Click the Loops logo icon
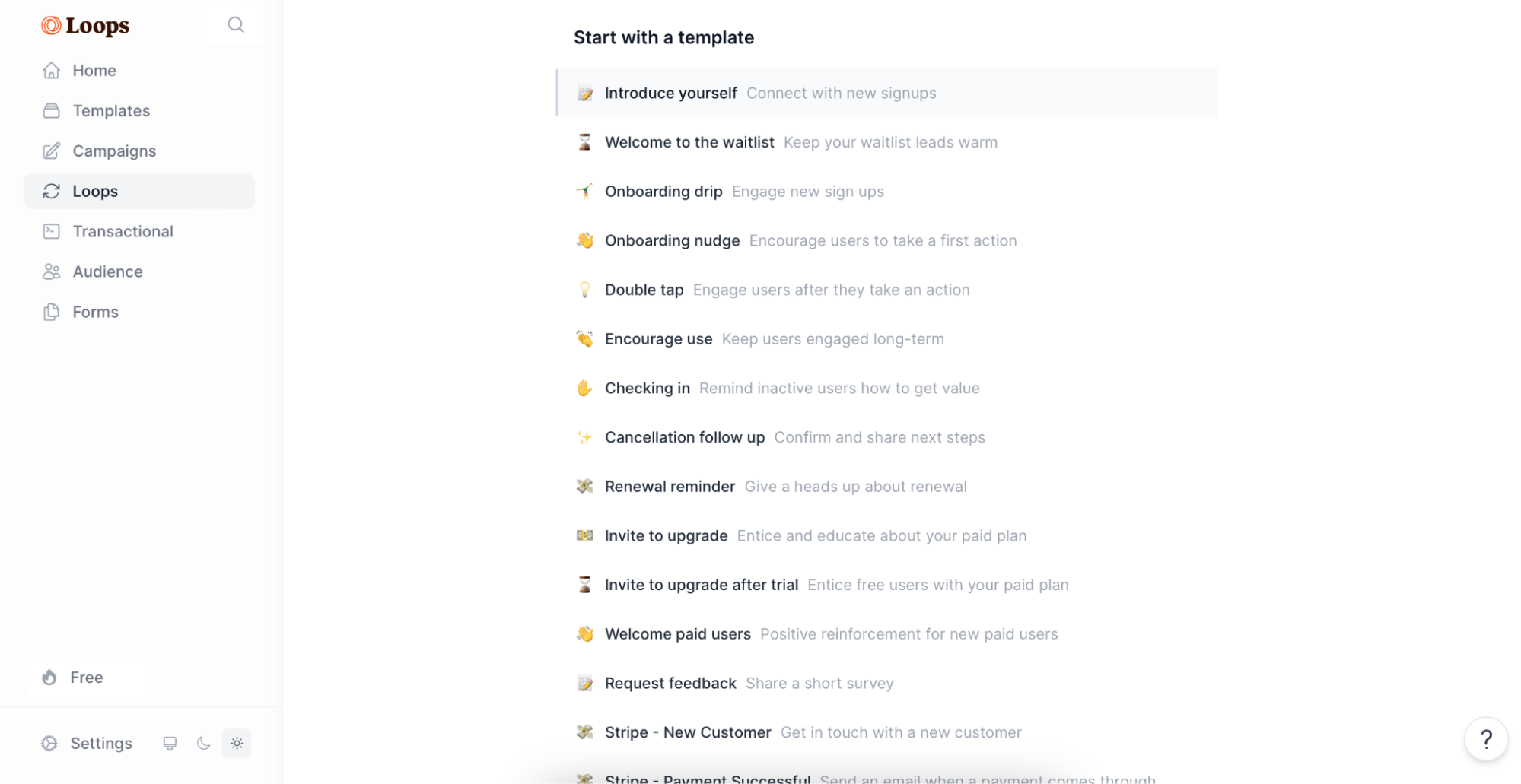Viewport: 1521px width, 784px height. click(49, 25)
